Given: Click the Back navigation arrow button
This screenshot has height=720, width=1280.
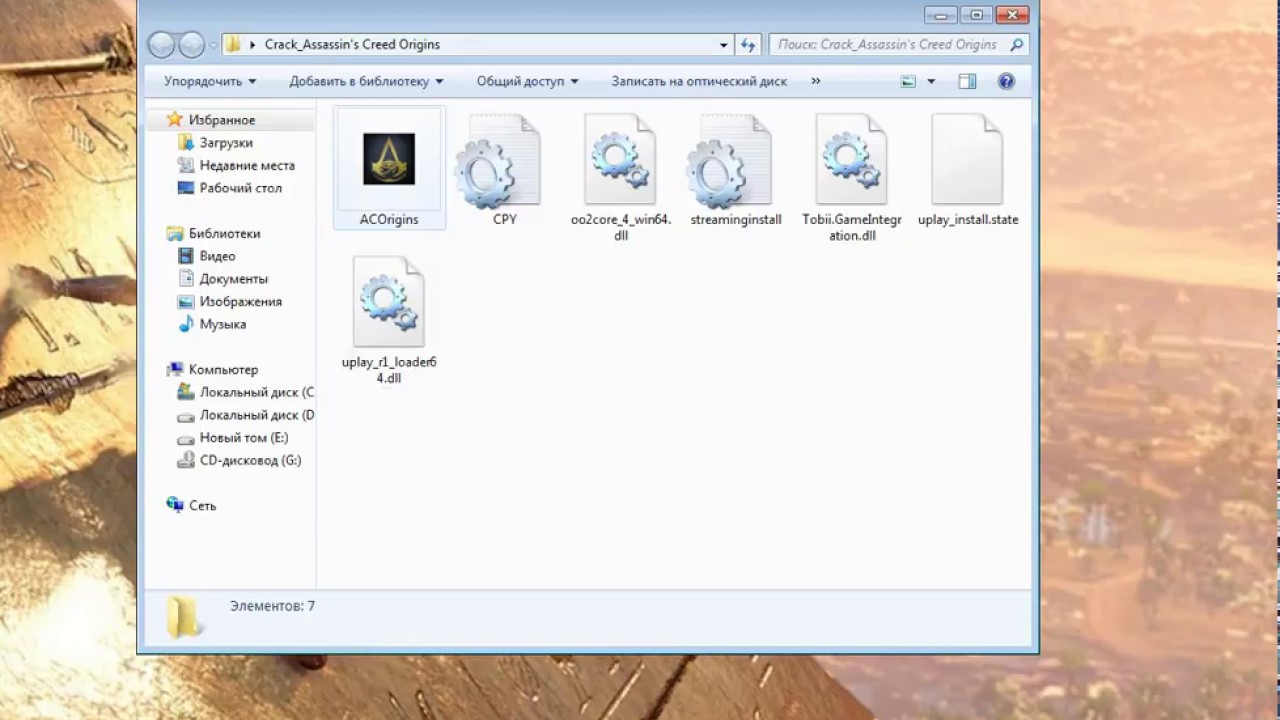Looking at the screenshot, I should pyautogui.click(x=161, y=44).
